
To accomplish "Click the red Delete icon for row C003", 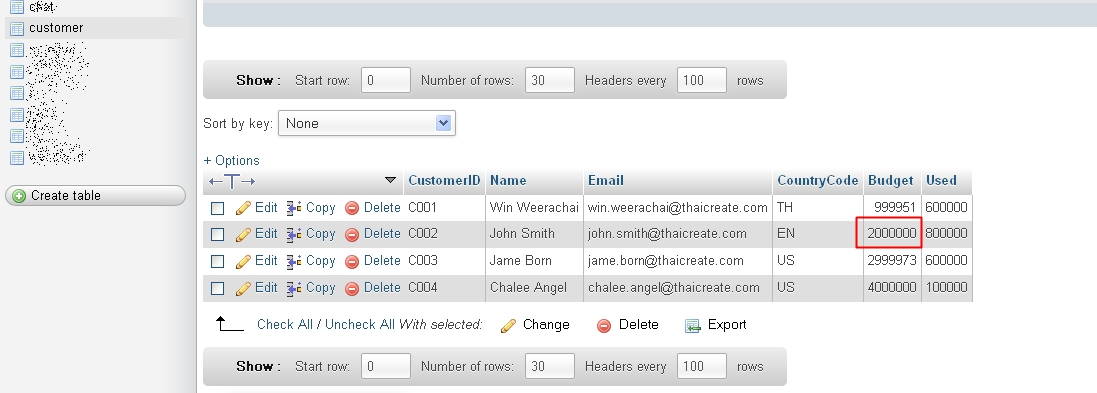I will [352, 262].
